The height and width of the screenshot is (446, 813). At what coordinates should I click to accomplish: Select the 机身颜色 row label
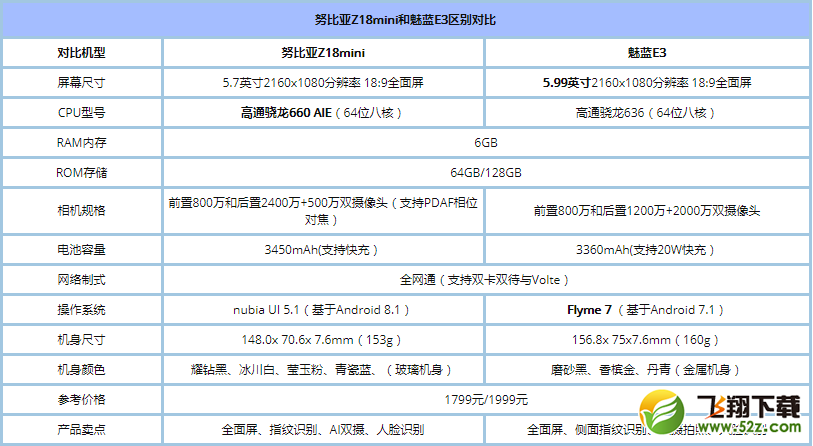[x=82, y=370]
